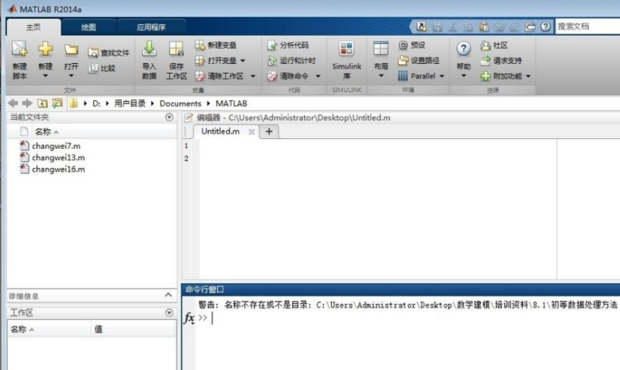Screen dimensions: 620x370
Task: Open Preferences (预设)
Action: pos(412,45)
